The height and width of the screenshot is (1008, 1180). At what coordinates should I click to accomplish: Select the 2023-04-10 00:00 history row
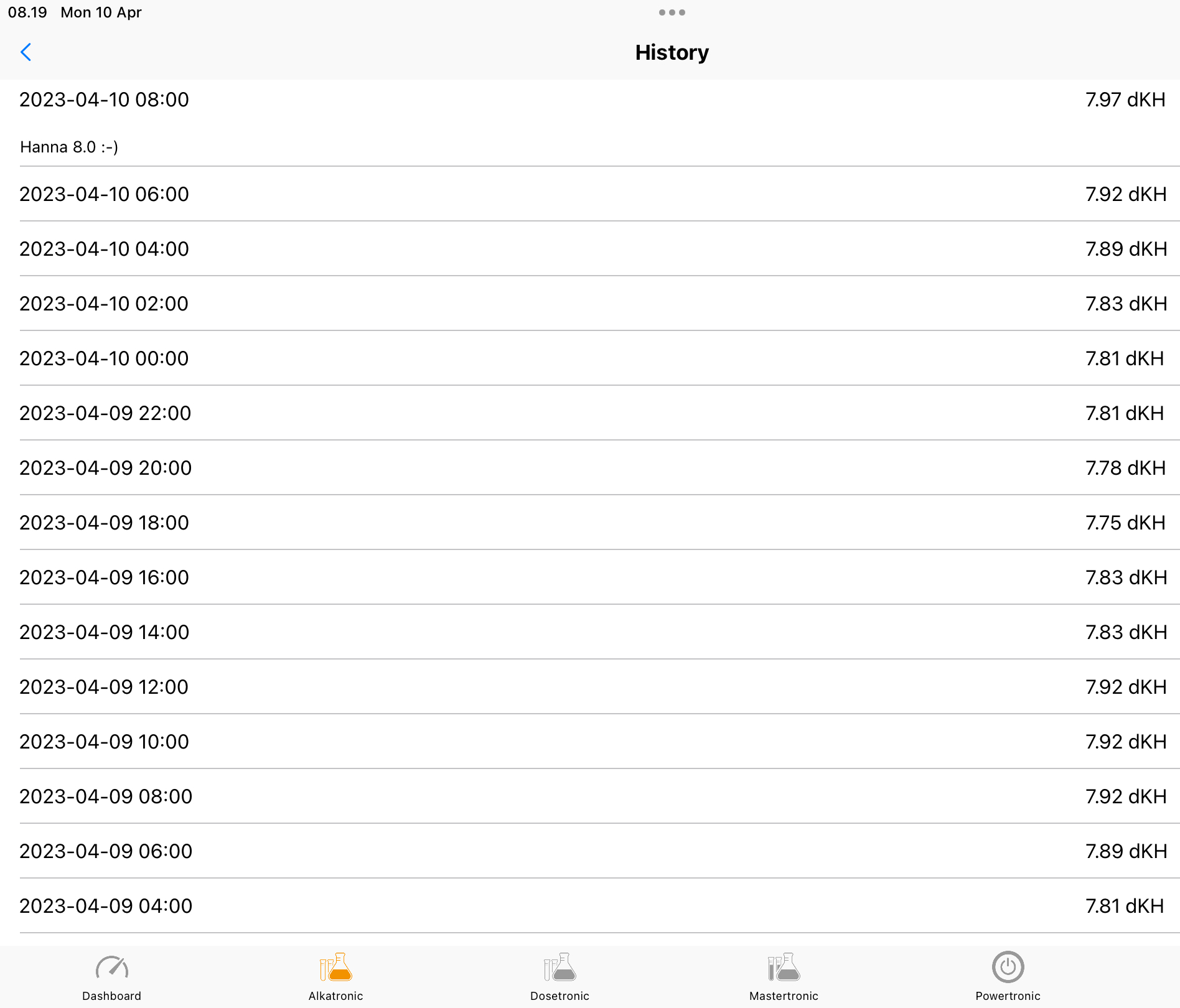(104, 358)
